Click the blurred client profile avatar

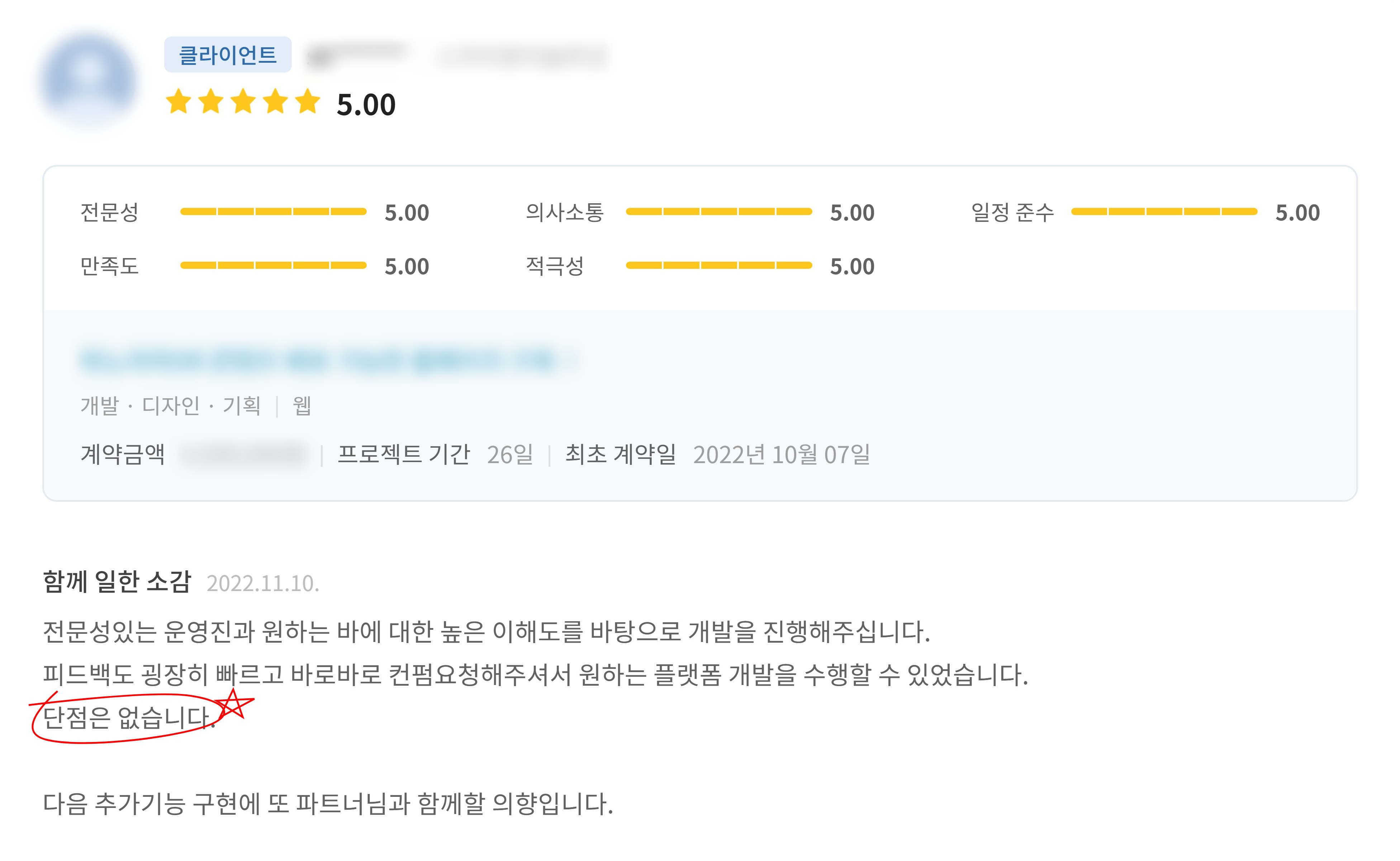click(89, 80)
